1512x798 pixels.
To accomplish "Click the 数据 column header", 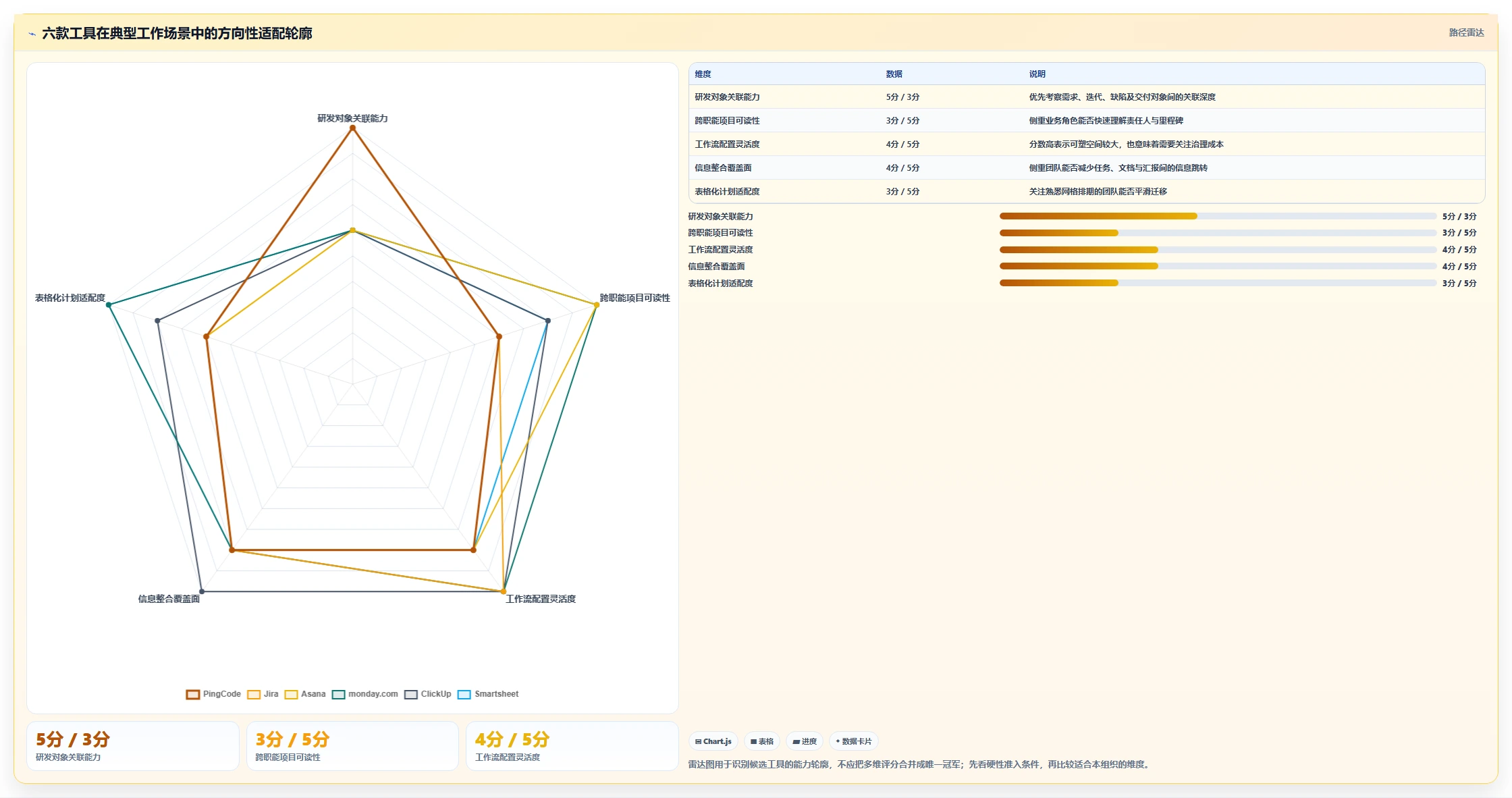I will [x=894, y=74].
